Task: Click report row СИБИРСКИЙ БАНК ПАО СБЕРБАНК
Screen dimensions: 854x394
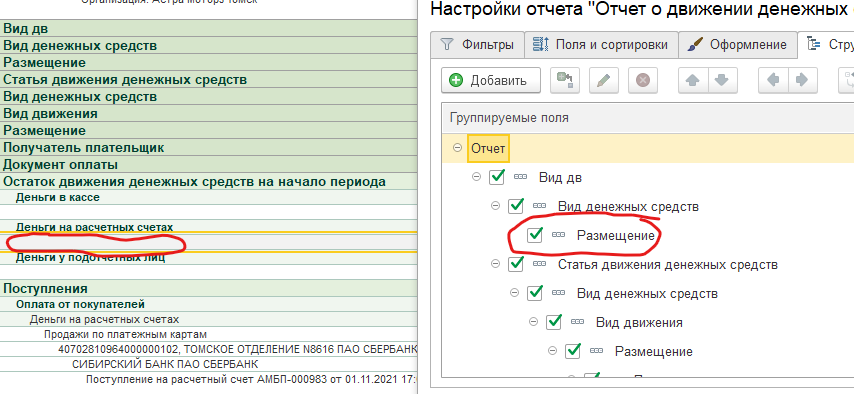Action: point(209,363)
